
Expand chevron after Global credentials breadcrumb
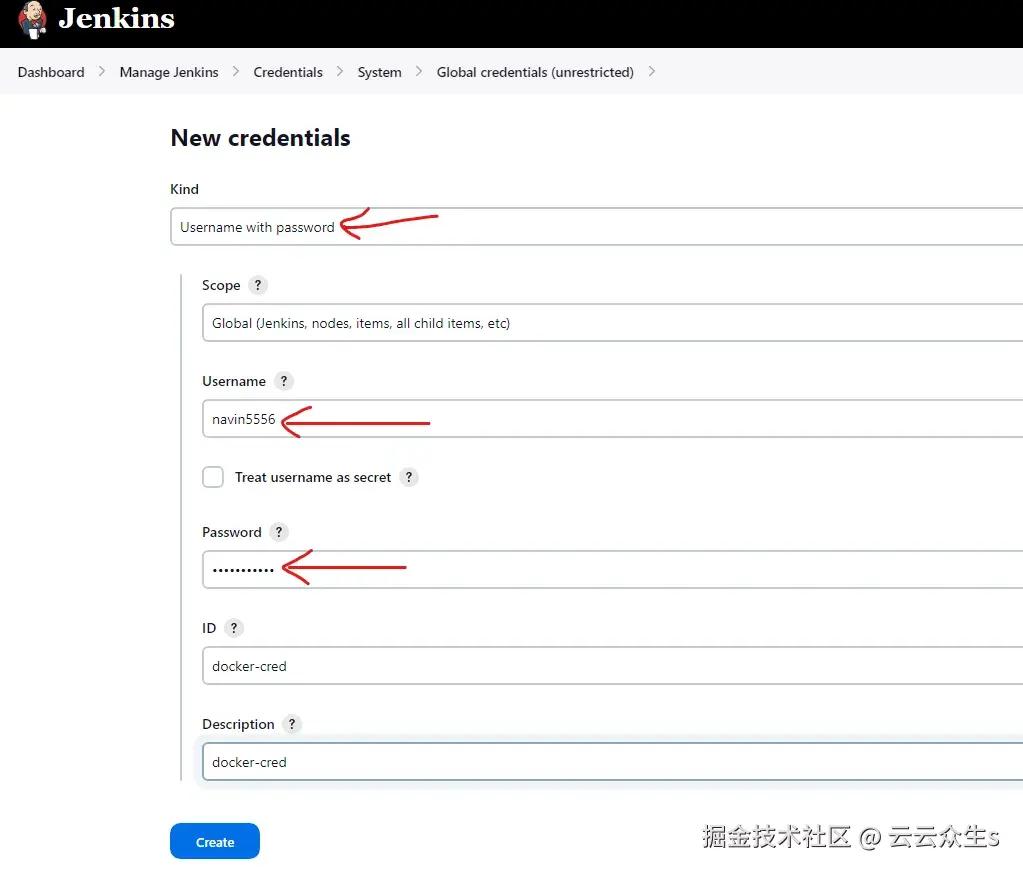(x=651, y=72)
